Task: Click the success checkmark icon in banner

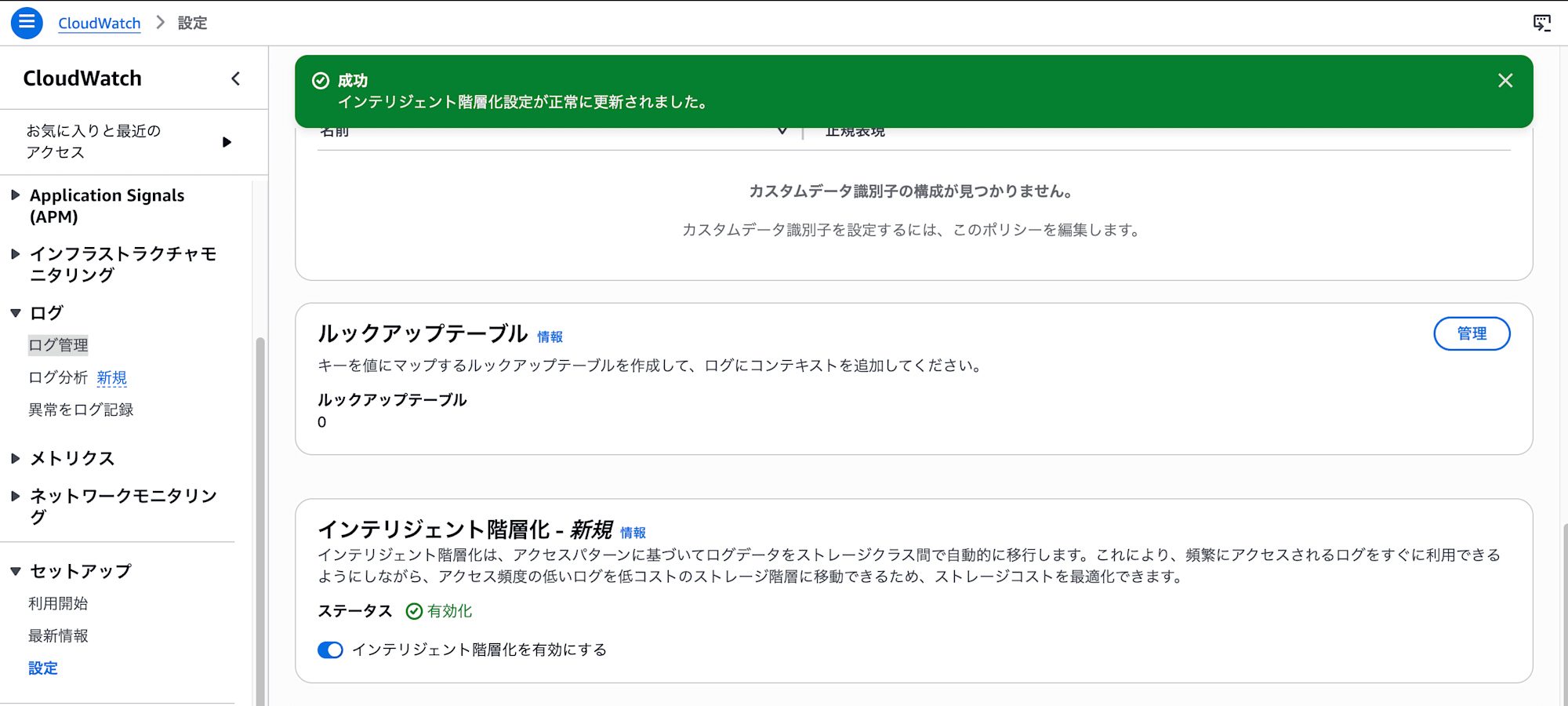Action: 321,80
